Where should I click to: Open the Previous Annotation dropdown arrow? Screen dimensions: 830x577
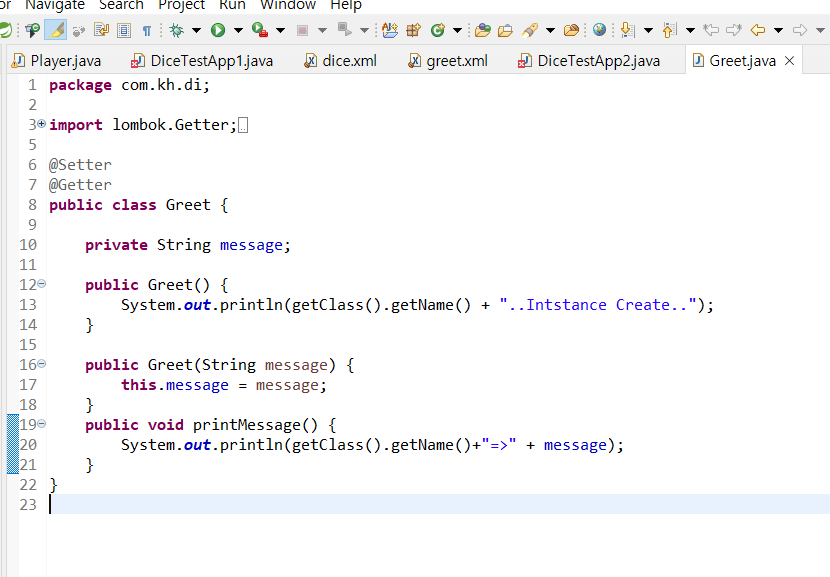[690, 31]
